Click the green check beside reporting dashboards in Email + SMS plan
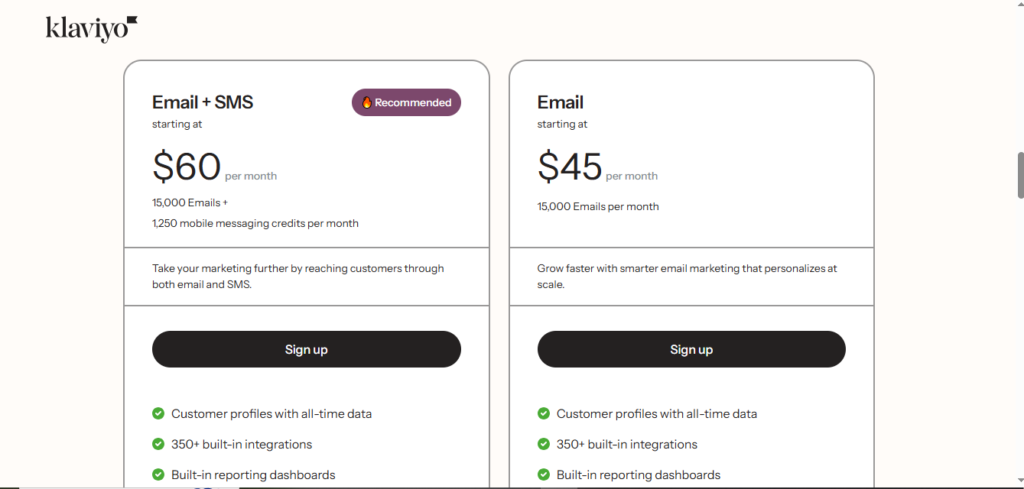This screenshot has height=489, width=1024. pos(158,475)
